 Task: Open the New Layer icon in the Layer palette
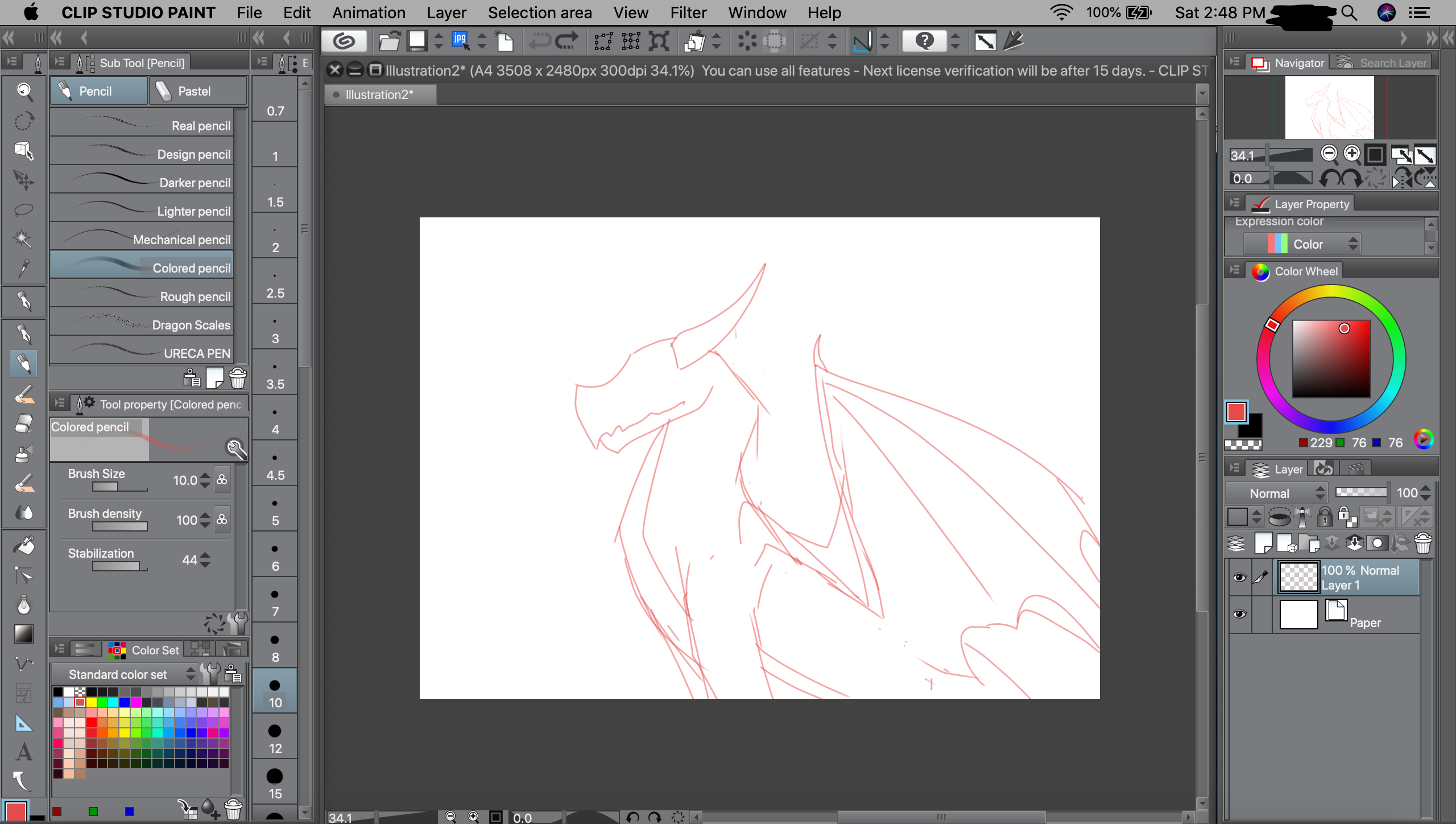(x=1264, y=543)
